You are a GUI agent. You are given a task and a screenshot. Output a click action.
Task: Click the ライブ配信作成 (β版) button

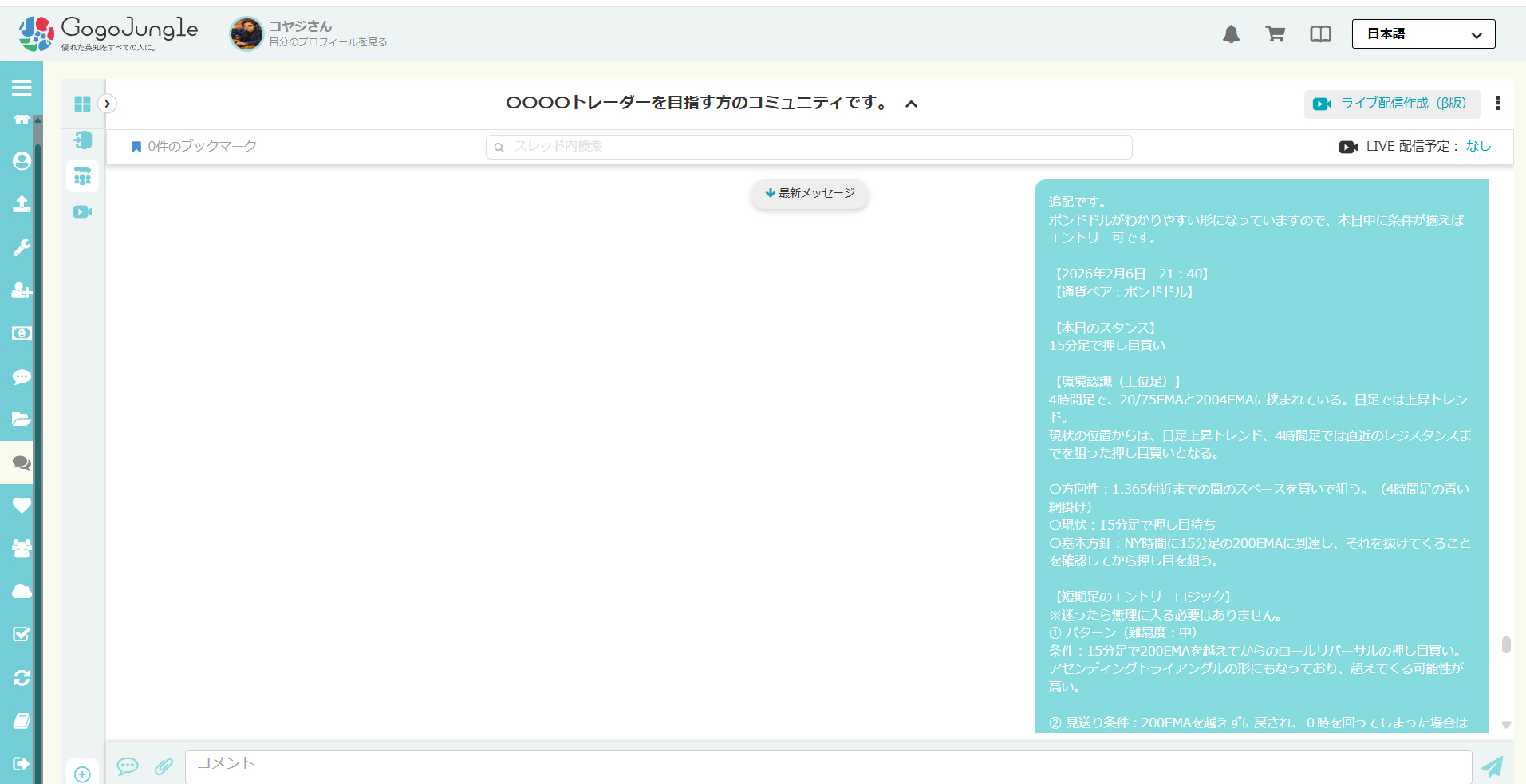point(1391,104)
